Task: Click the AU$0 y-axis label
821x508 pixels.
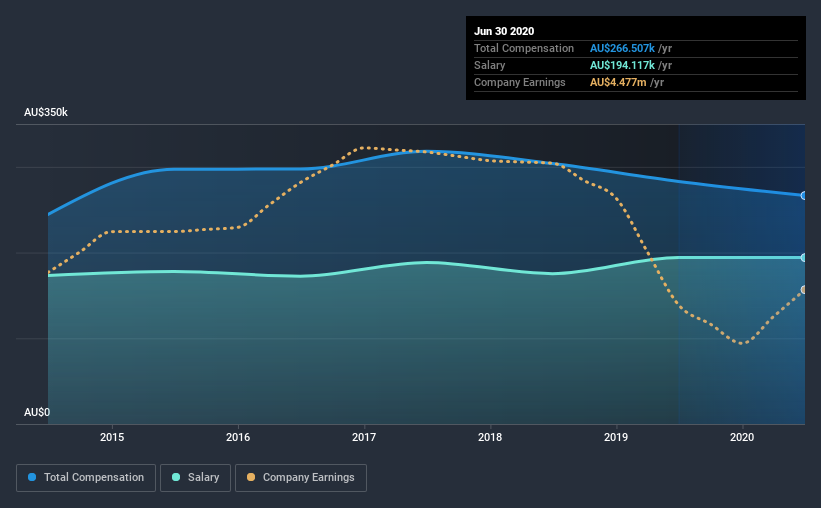Action: 37,412
